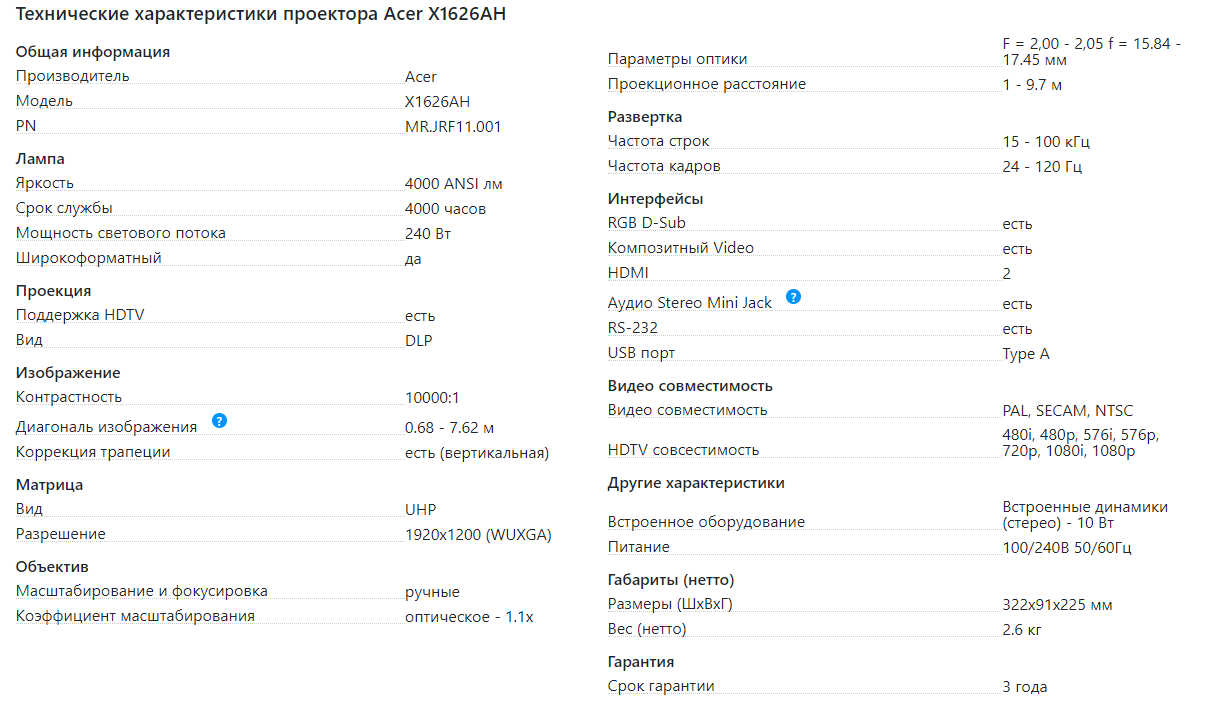Click the Срок гарантии value 3 года
This screenshot has width=1216, height=717.
tap(1025, 687)
